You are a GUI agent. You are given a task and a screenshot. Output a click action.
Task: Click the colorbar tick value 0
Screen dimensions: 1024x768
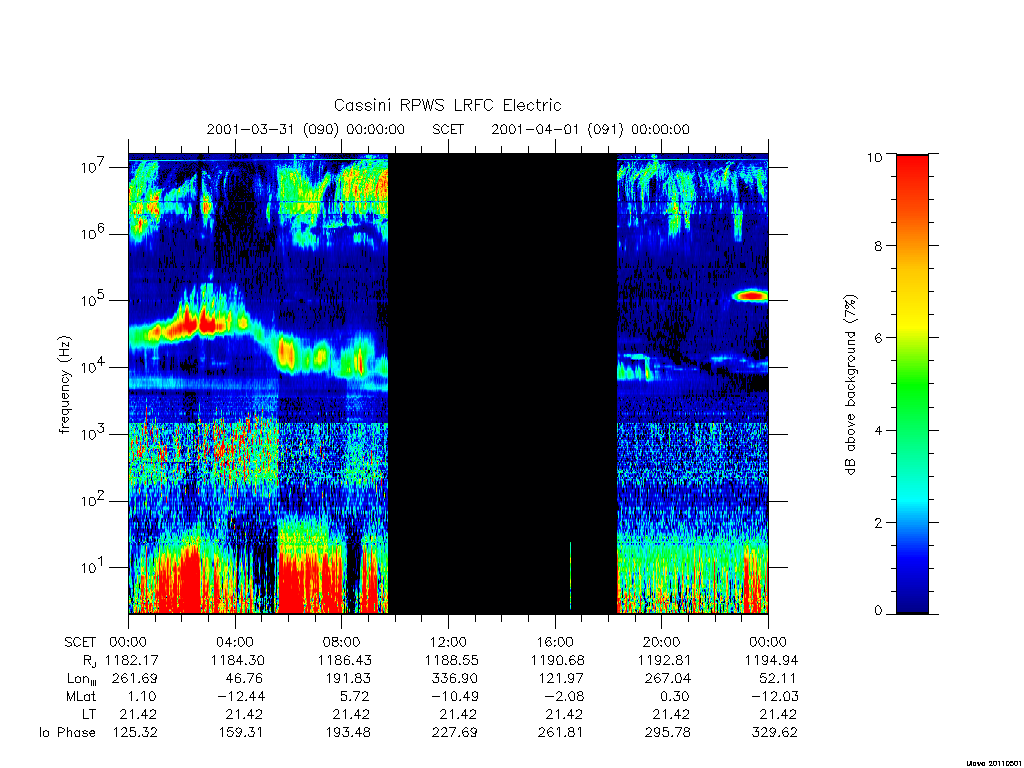pyautogui.click(x=878, y=611)
